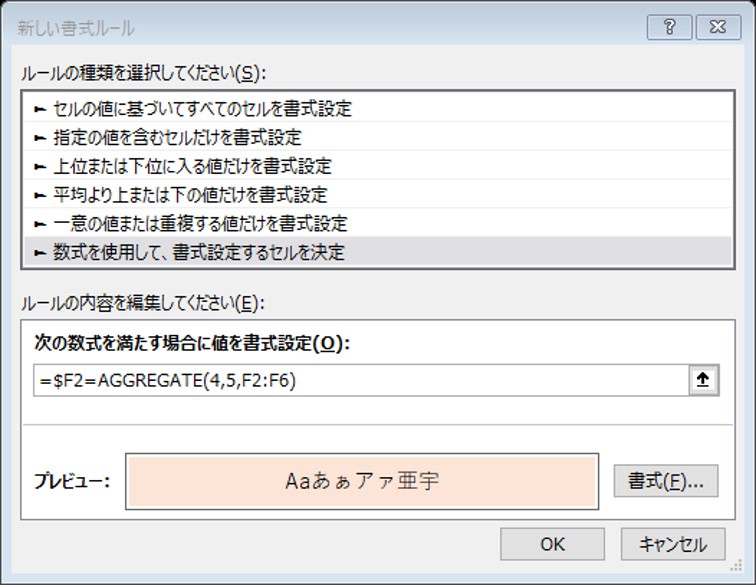756x585 pixels.
Task: Click the orange format preview box
Action: tap(362, 481)
